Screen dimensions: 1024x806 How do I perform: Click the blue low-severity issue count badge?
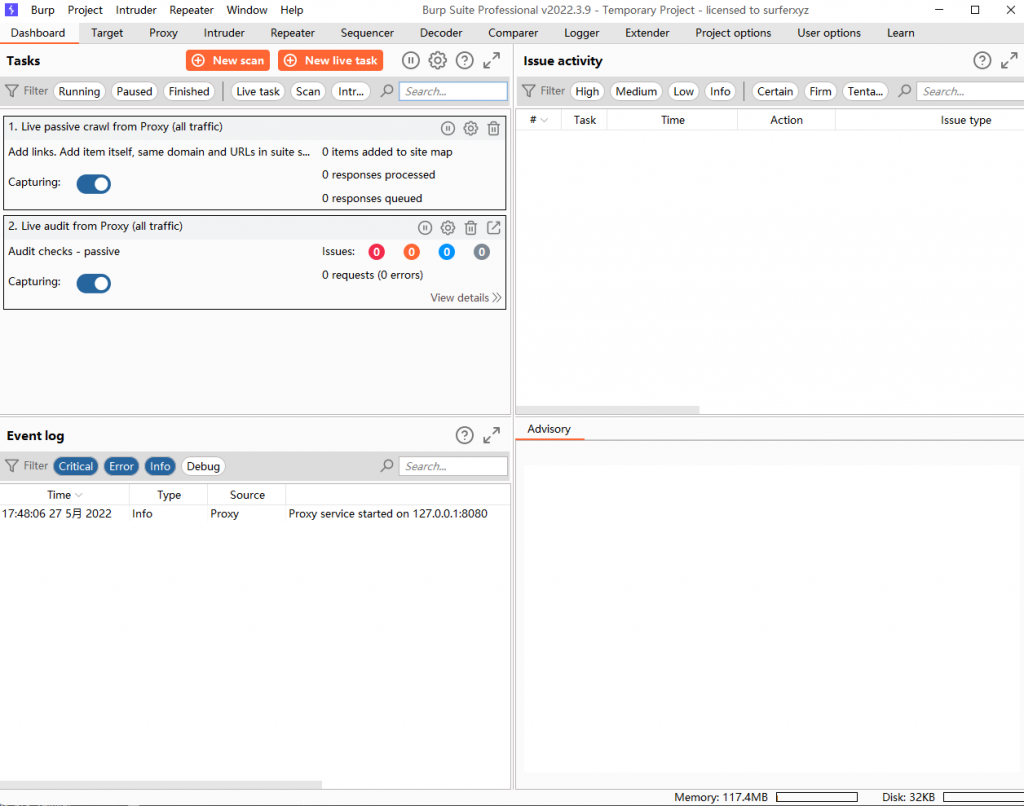point(447,252)
